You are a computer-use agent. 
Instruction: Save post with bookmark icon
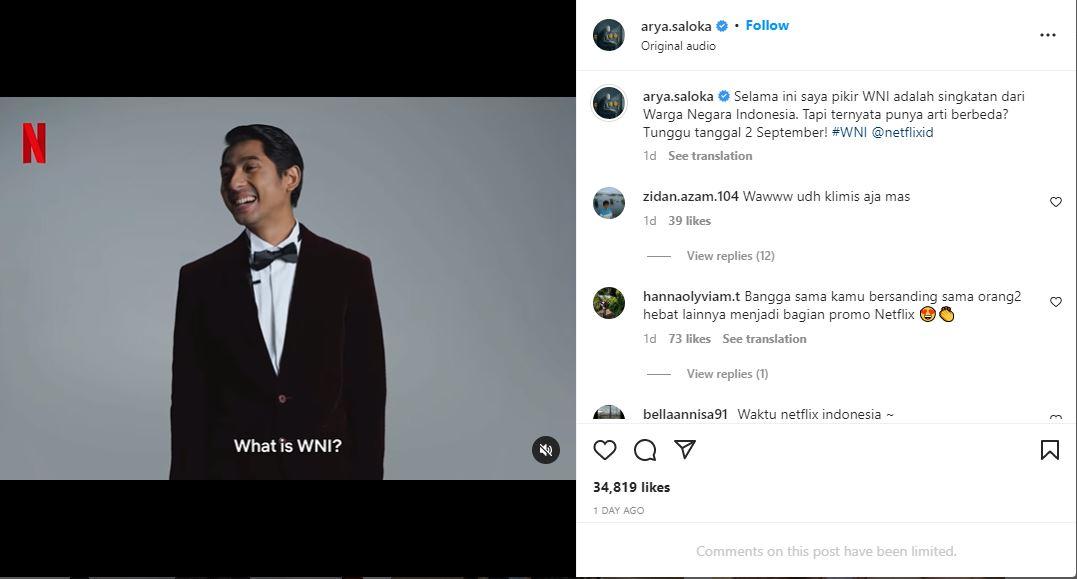(x=1049, y=450)
